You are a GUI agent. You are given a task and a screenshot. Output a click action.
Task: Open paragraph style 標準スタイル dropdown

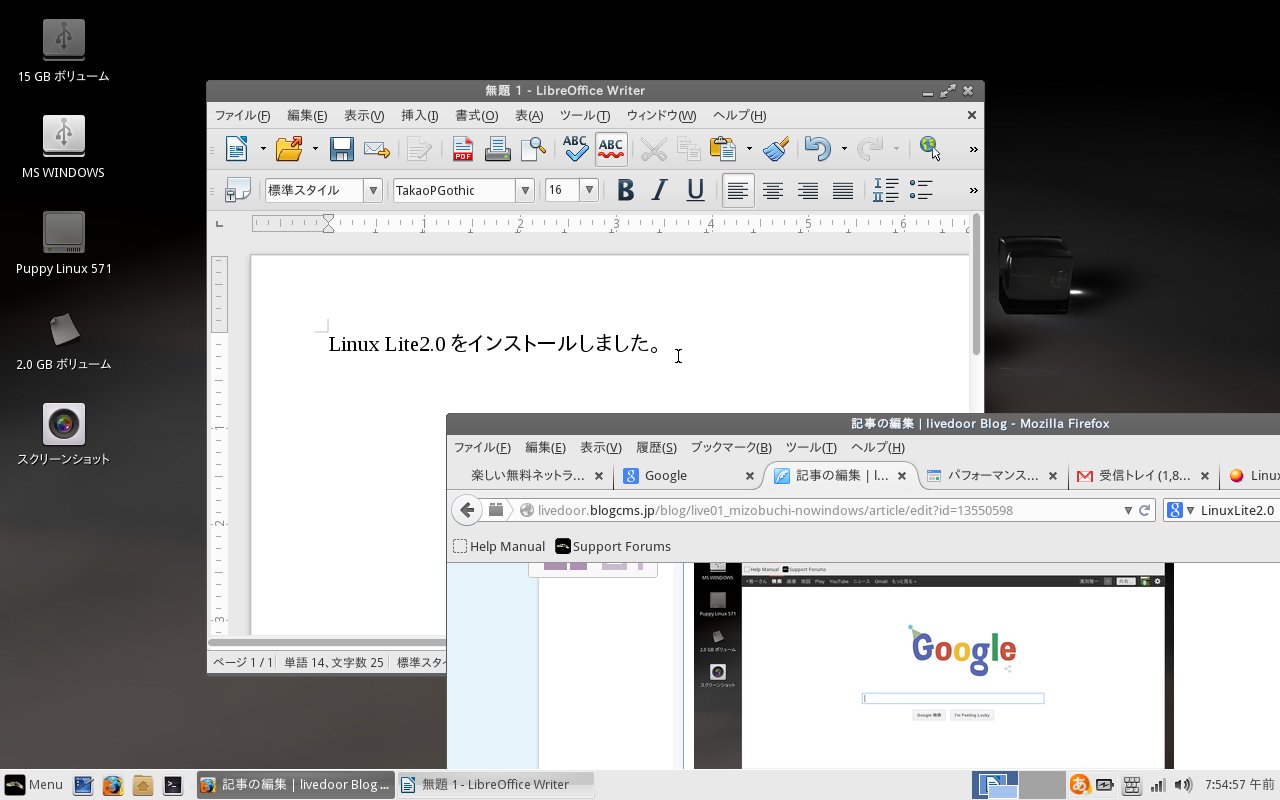coord(373,190)
